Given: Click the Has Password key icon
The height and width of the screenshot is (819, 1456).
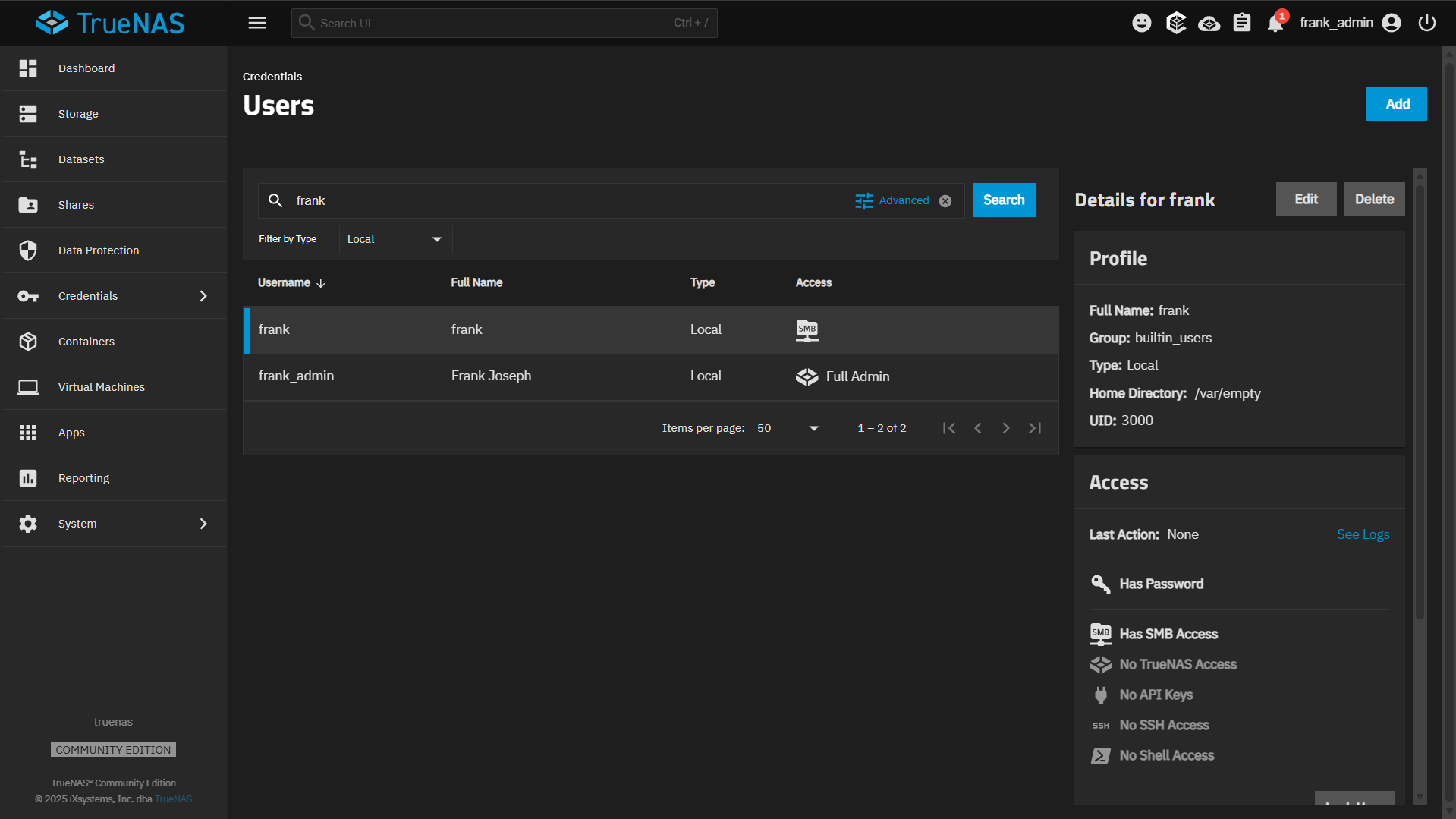Looking at the screenshot, I should (x=1100, y=584).
